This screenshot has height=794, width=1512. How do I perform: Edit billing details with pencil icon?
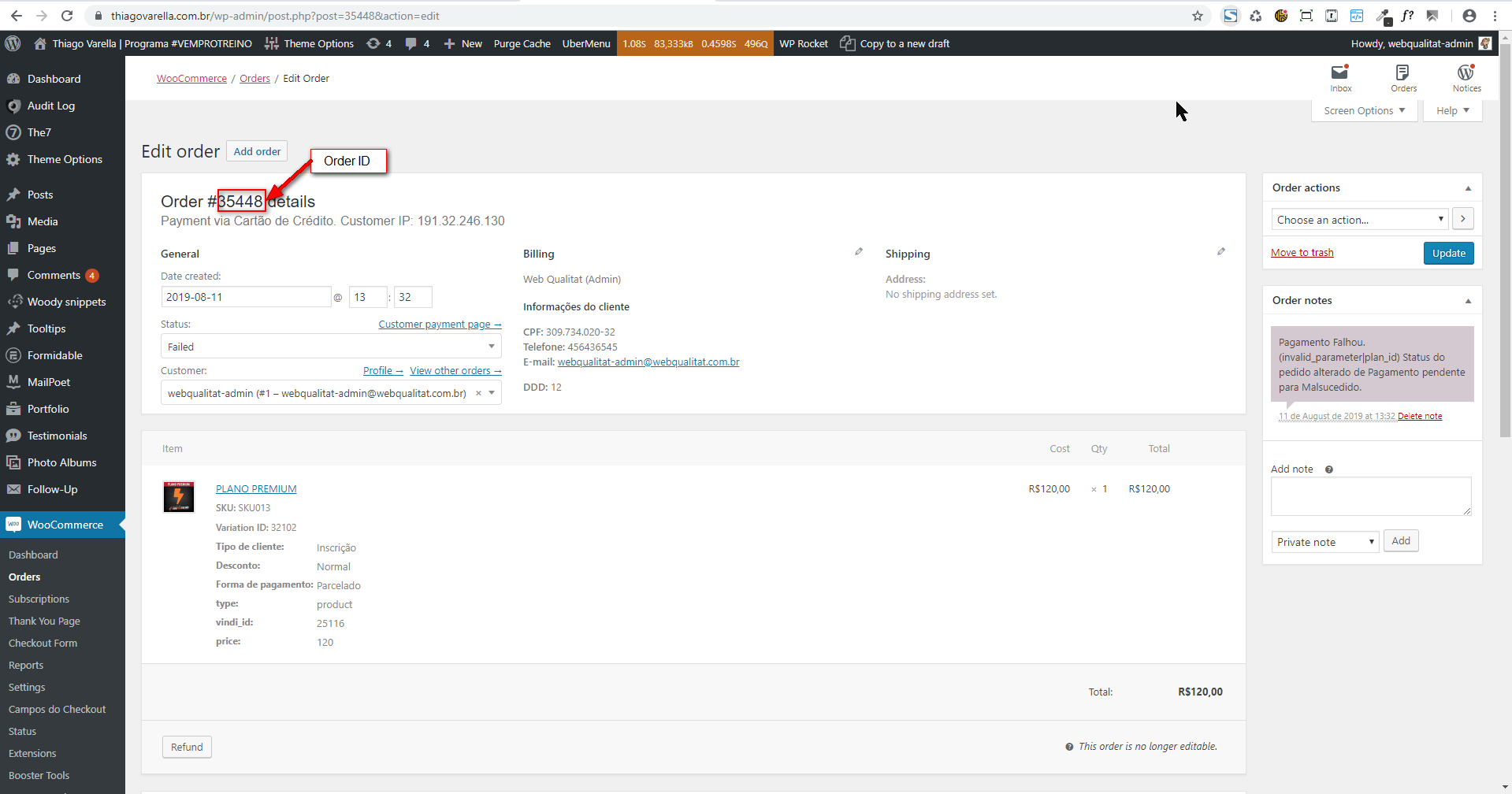(859, 252)
